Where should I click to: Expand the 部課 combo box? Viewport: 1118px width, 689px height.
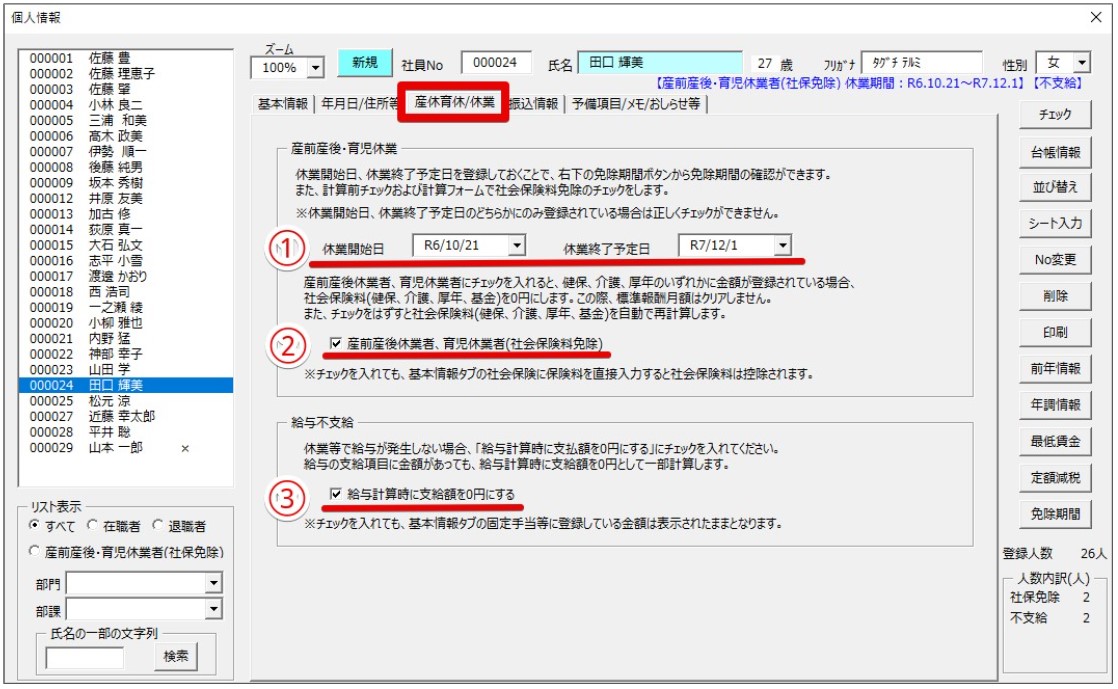click(214, 609)
